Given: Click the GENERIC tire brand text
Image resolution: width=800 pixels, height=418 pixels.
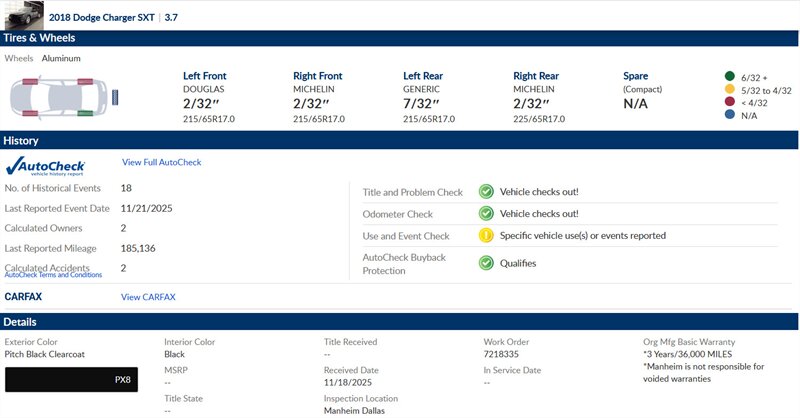Looking at the screenshot, I should click(421, 89).
